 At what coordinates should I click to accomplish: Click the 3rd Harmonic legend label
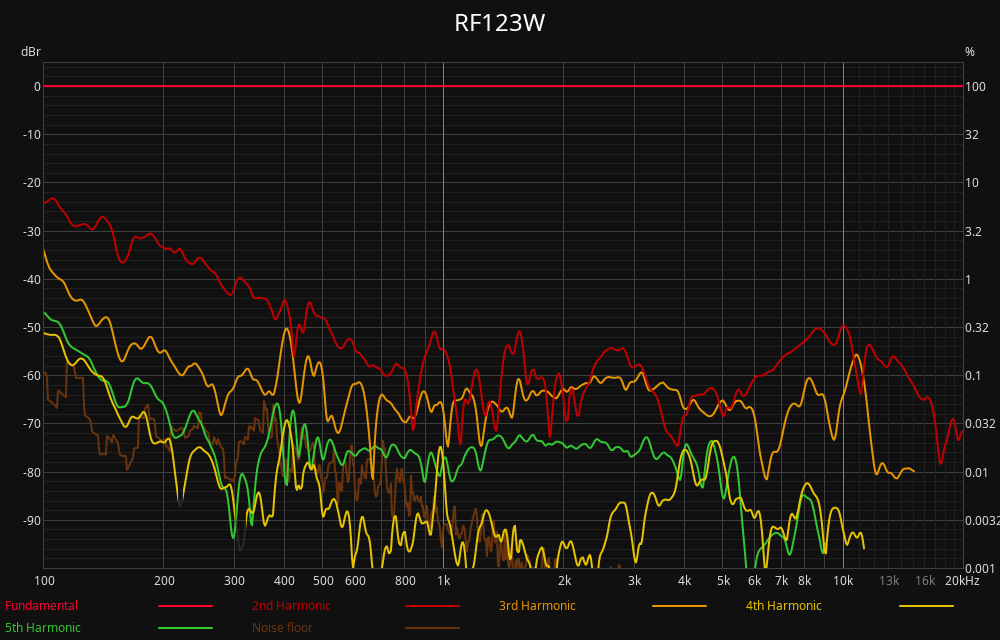click(537, 606)
